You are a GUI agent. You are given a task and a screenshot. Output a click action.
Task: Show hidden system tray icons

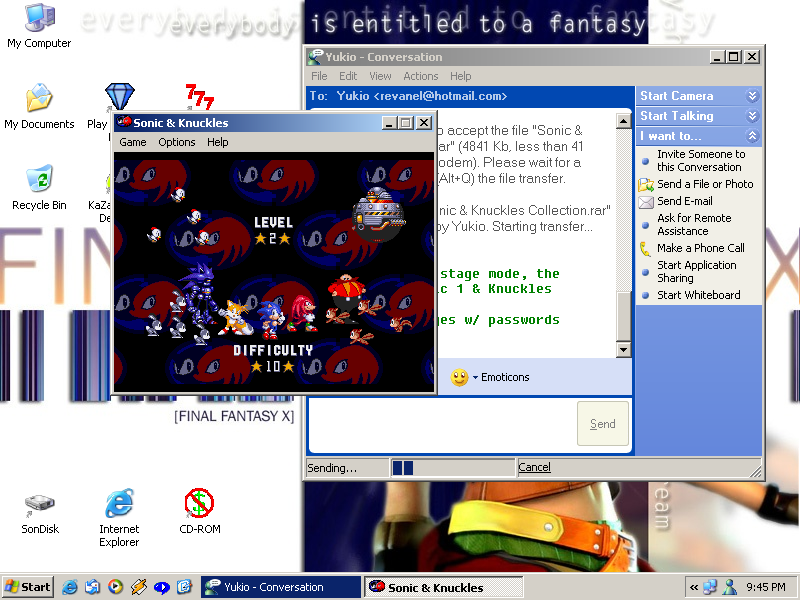click(x=694, y=587)
